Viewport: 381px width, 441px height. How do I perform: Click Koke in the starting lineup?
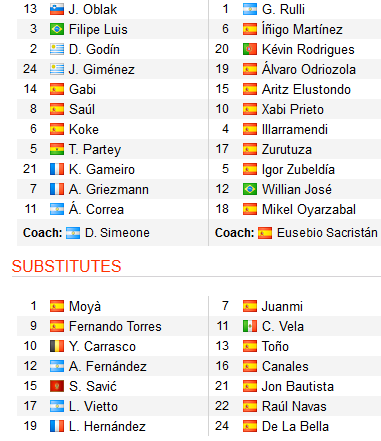click(84, 129)
